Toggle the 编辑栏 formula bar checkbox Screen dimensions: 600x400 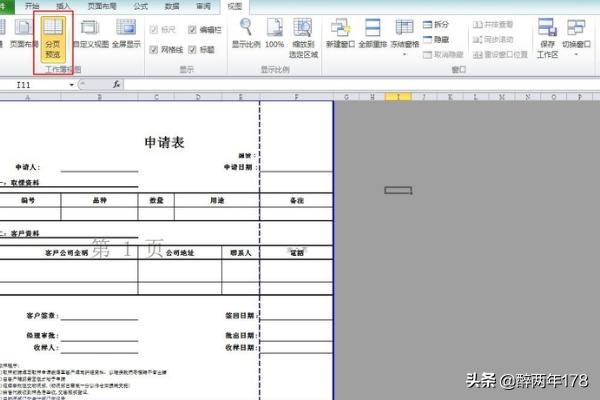pos(192,29)
